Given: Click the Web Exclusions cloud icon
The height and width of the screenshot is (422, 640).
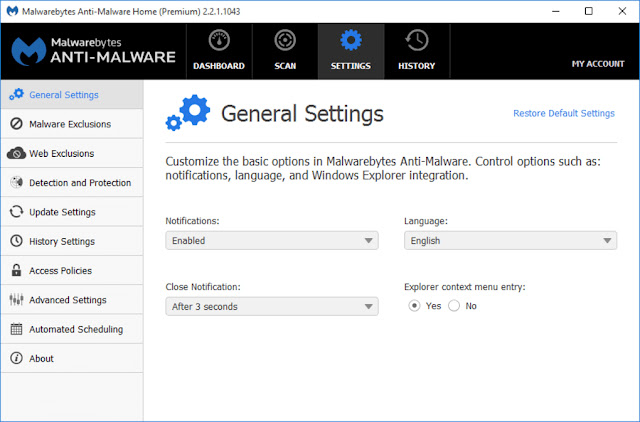Looking at the screenshot, I should (x=16, y=153).
